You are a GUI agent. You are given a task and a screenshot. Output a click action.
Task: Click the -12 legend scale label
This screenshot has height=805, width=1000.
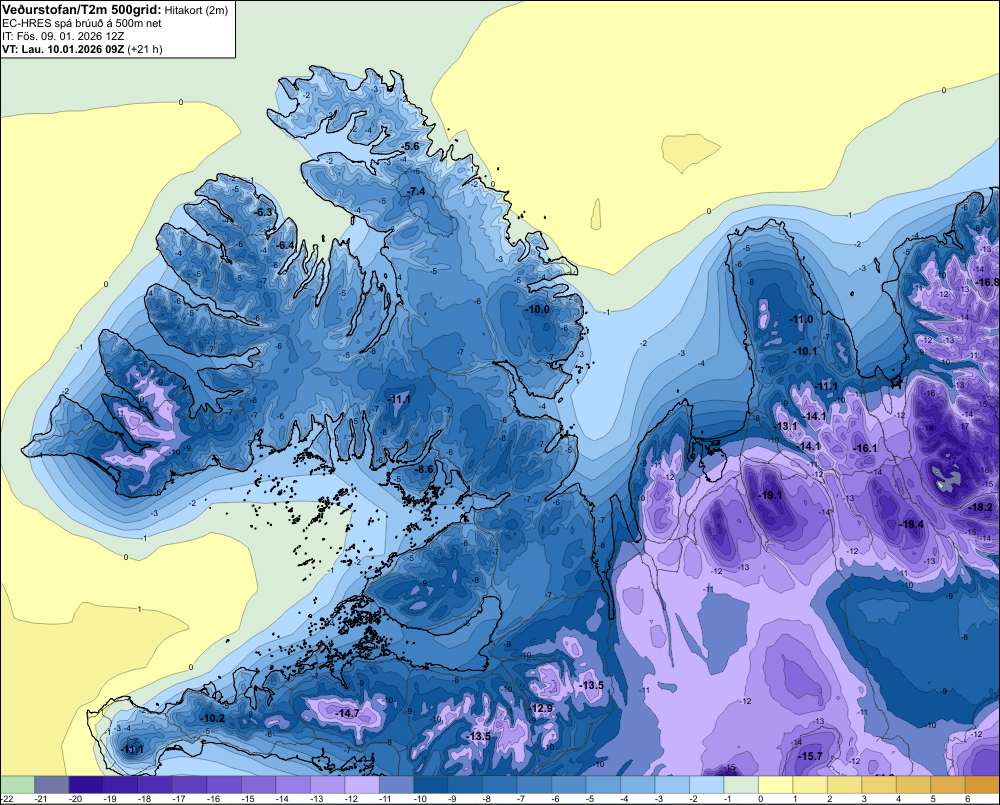tap(350, 799)
